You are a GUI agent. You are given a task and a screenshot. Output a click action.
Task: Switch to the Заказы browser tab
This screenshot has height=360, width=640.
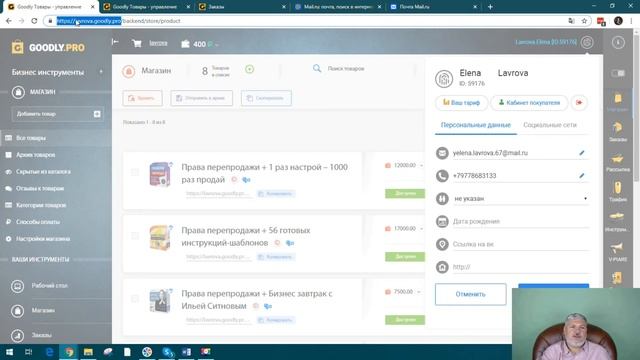[243, 7]
